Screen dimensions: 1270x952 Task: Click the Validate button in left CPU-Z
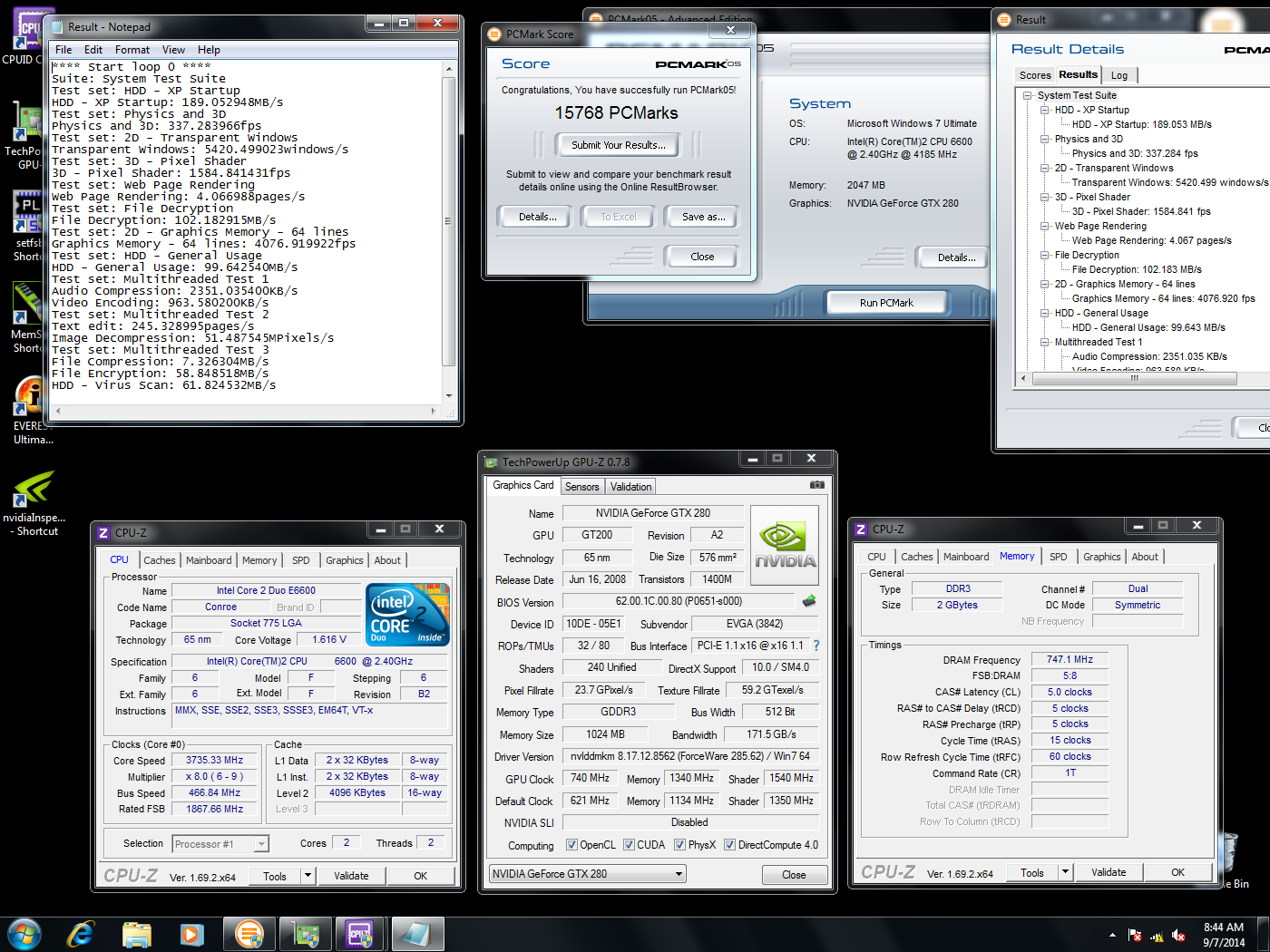coord(351,876)
